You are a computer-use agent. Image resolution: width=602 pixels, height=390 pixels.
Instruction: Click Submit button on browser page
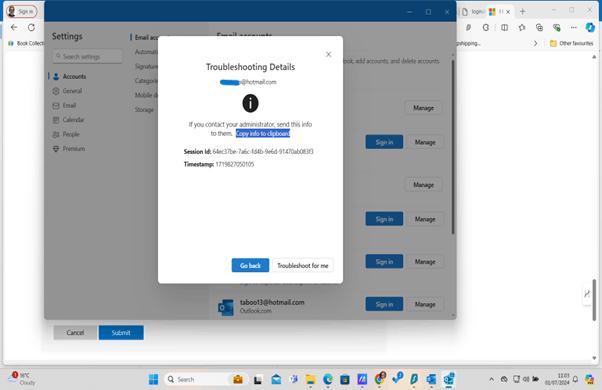click(121, 332)
